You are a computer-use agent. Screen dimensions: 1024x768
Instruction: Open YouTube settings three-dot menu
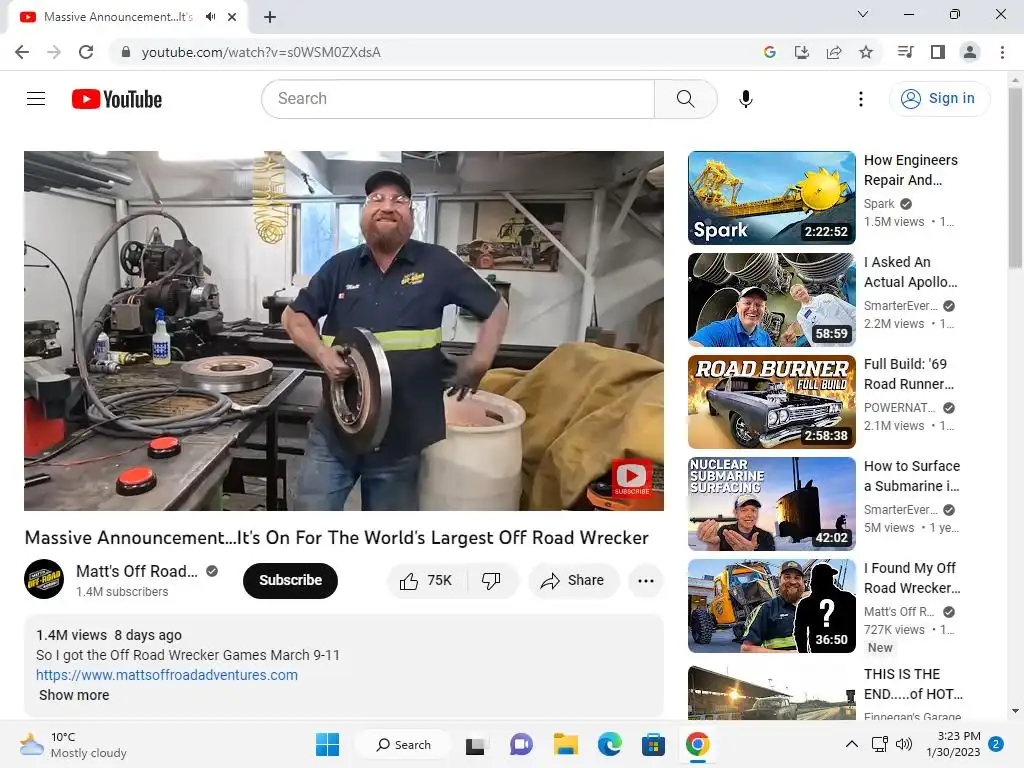[861, 99]
